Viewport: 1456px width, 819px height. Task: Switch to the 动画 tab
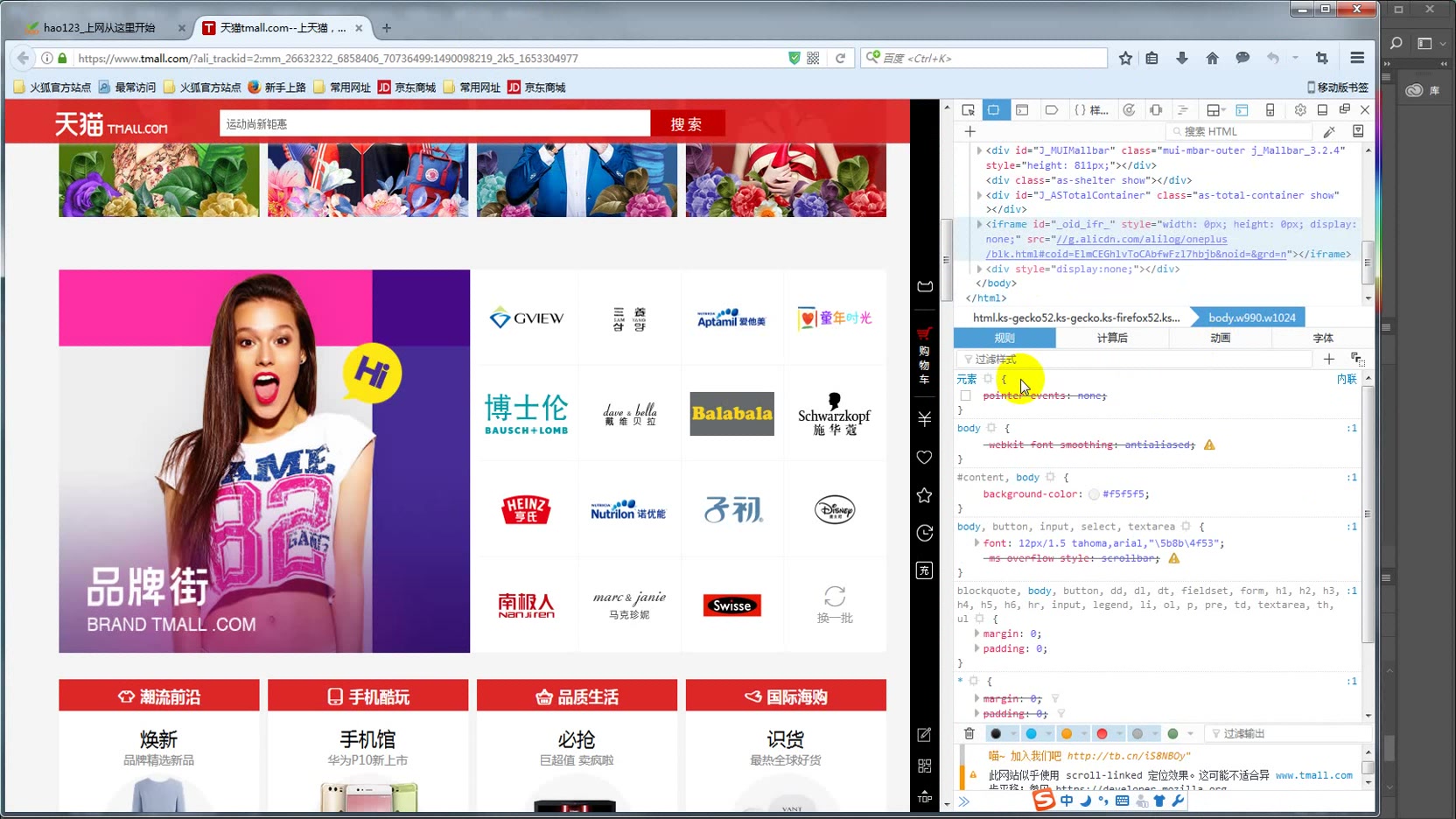[1220, 338]
